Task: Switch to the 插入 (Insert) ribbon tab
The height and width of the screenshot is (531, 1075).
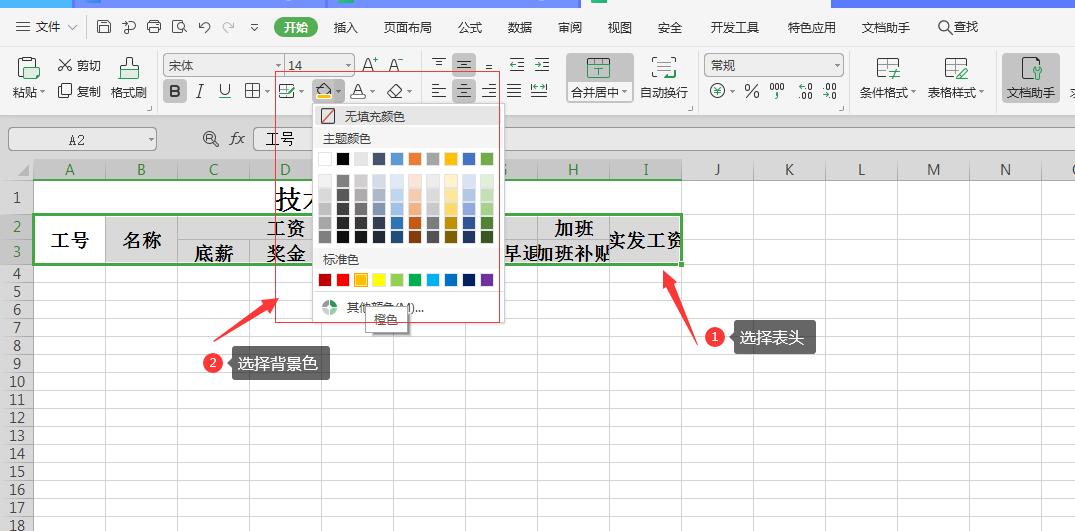Action: pyautogui.click(x=345, y=27)
